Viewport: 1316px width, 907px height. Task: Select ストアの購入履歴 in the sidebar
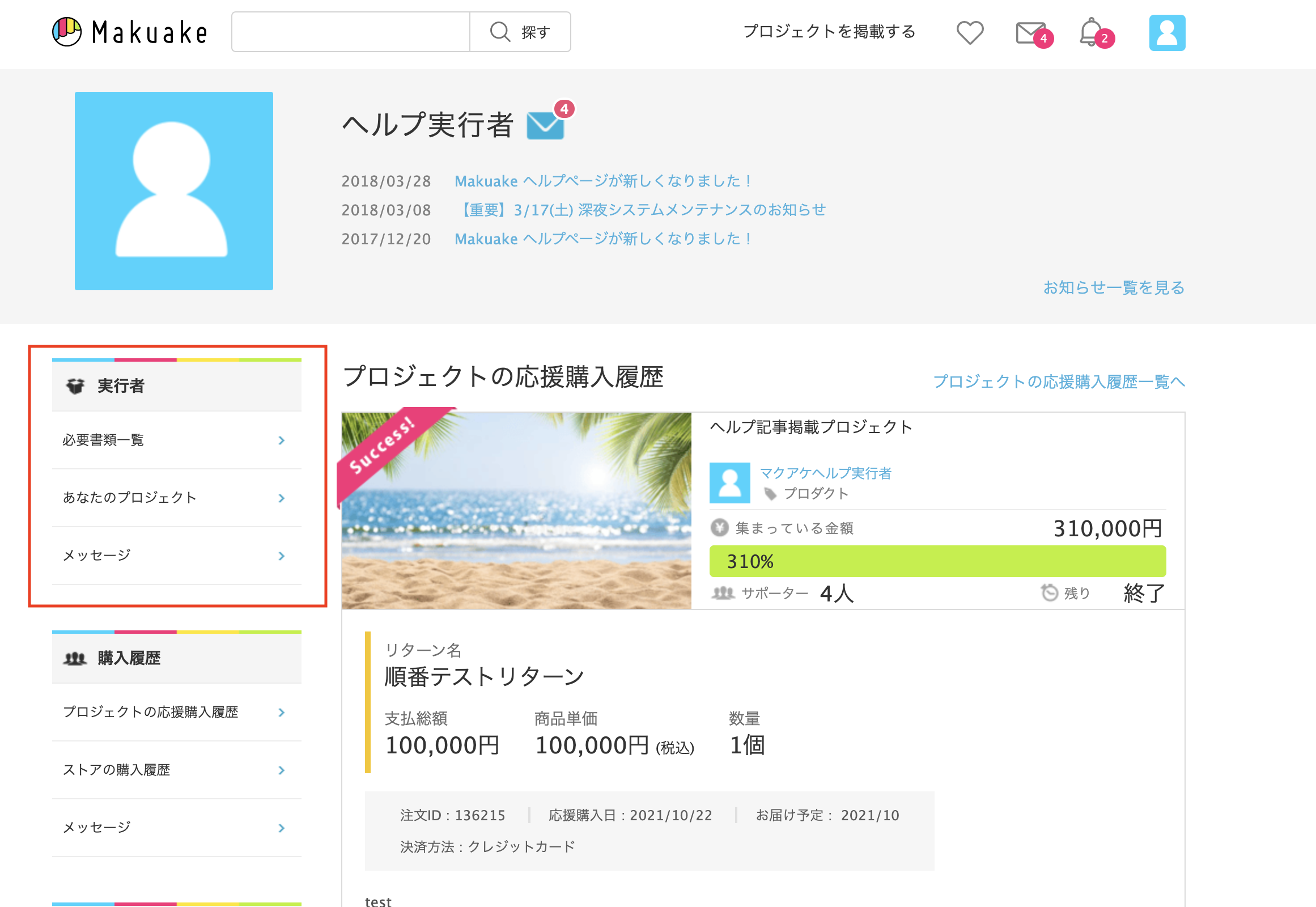[118, 770]
